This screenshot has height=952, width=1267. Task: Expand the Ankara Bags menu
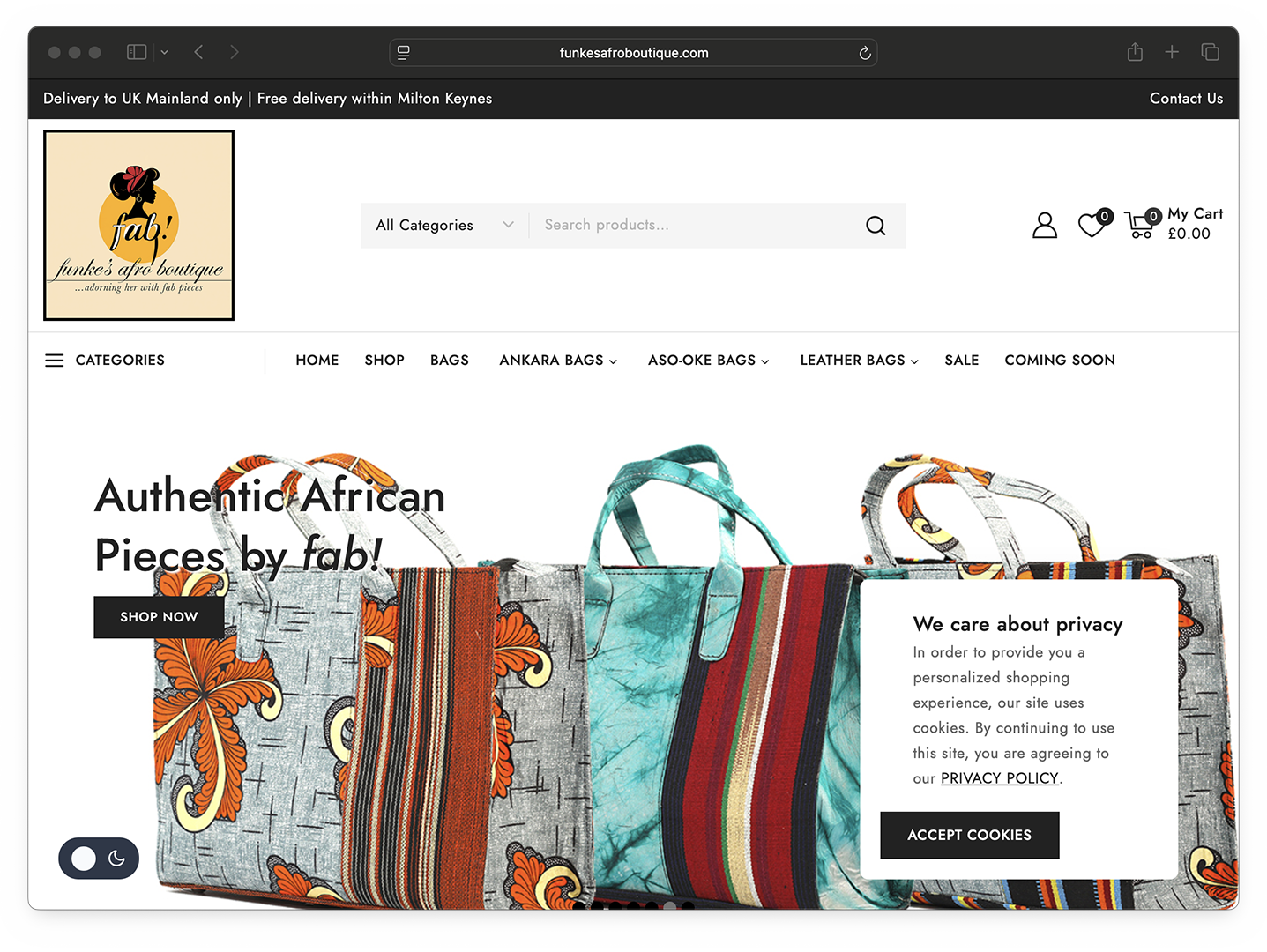coord(558,361)
